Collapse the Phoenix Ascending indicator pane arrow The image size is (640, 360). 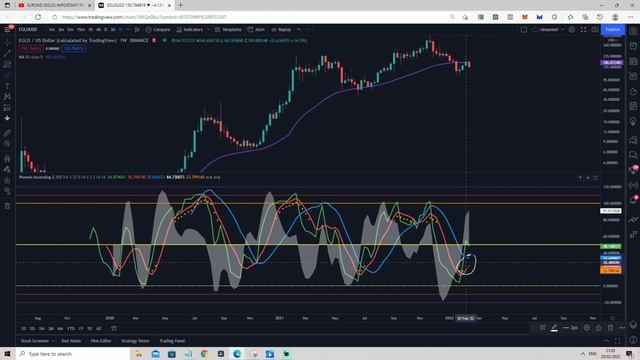(x=580, y=178)
